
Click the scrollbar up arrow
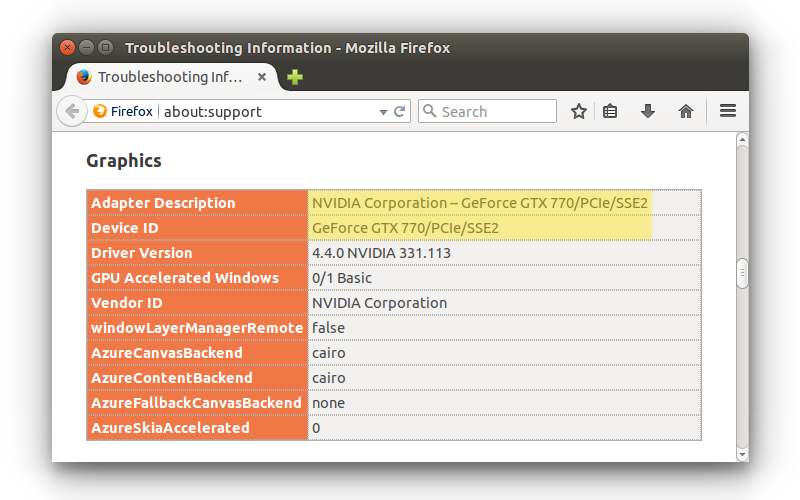742,139
